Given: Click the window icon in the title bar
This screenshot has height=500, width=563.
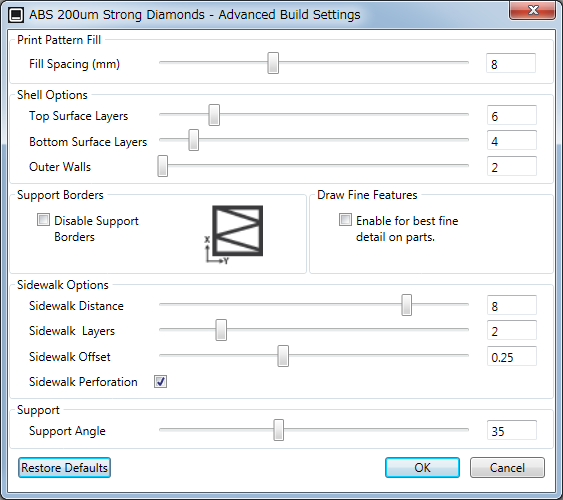Looking at the screenshot, I should (16, 15).
